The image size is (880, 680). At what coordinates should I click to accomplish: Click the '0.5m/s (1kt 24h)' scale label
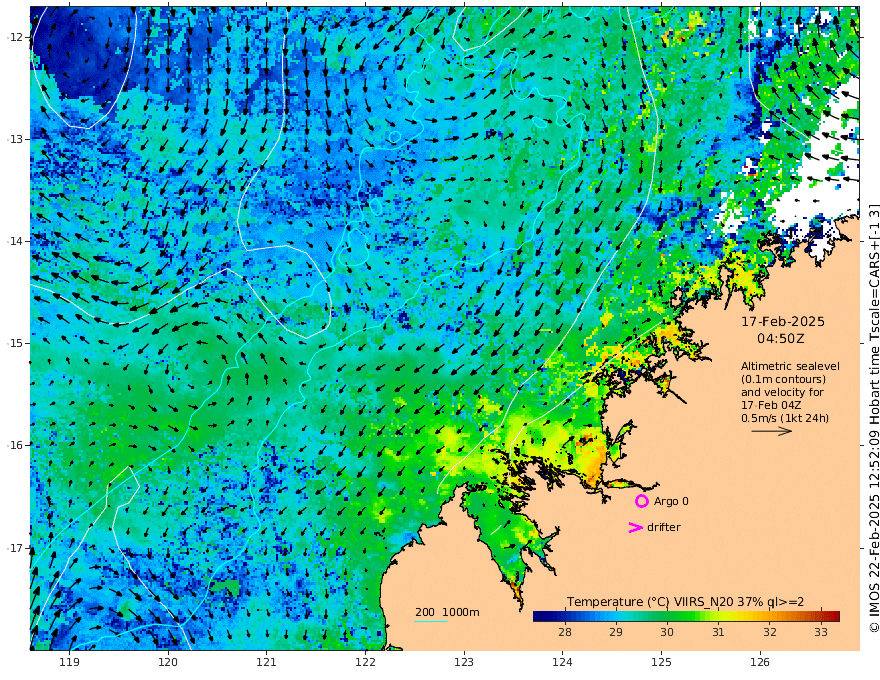click(785, 418)
